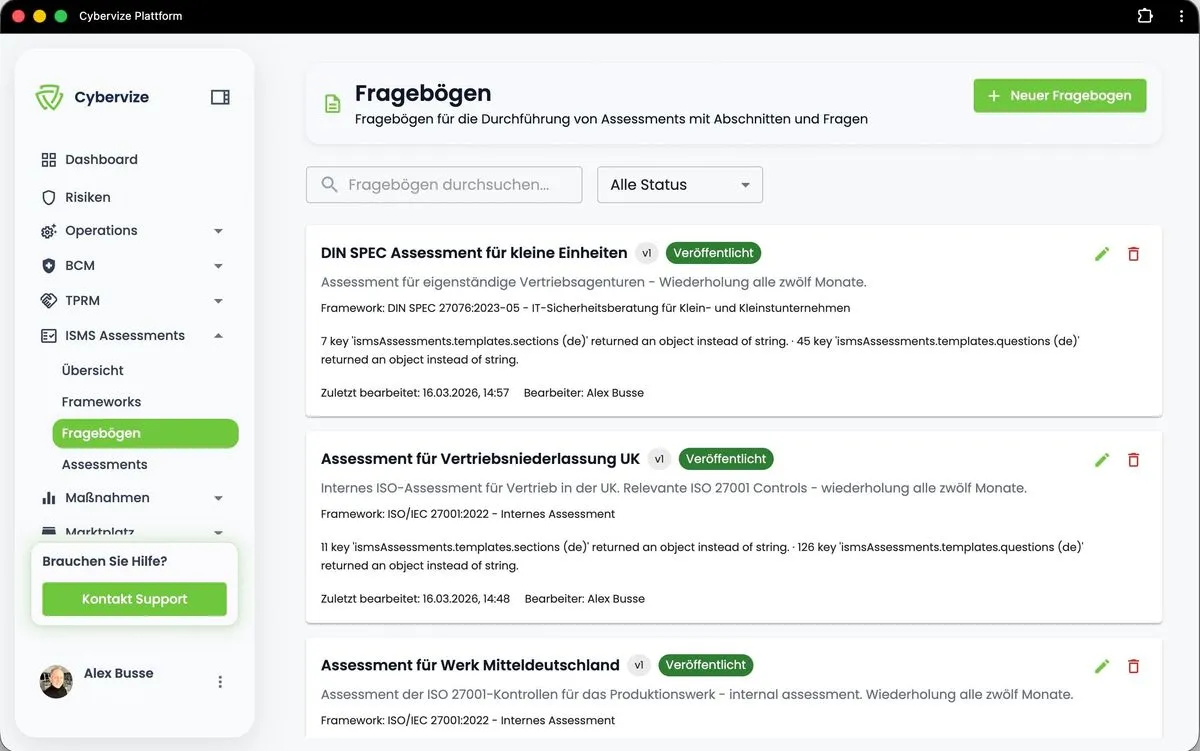Screen dimensions: 1200x751
Task: Delete the Assessment für Vertriebsniederlassung UK
Action: tap(1133, 459)
